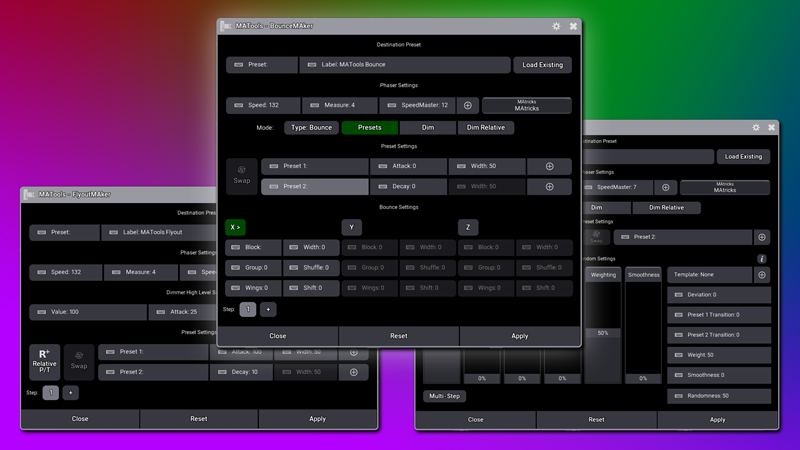Click Close in FlyoutMAker footer
Image resolution: width=800 pixels, height=450 pixels.
click(x=80, y=419)
